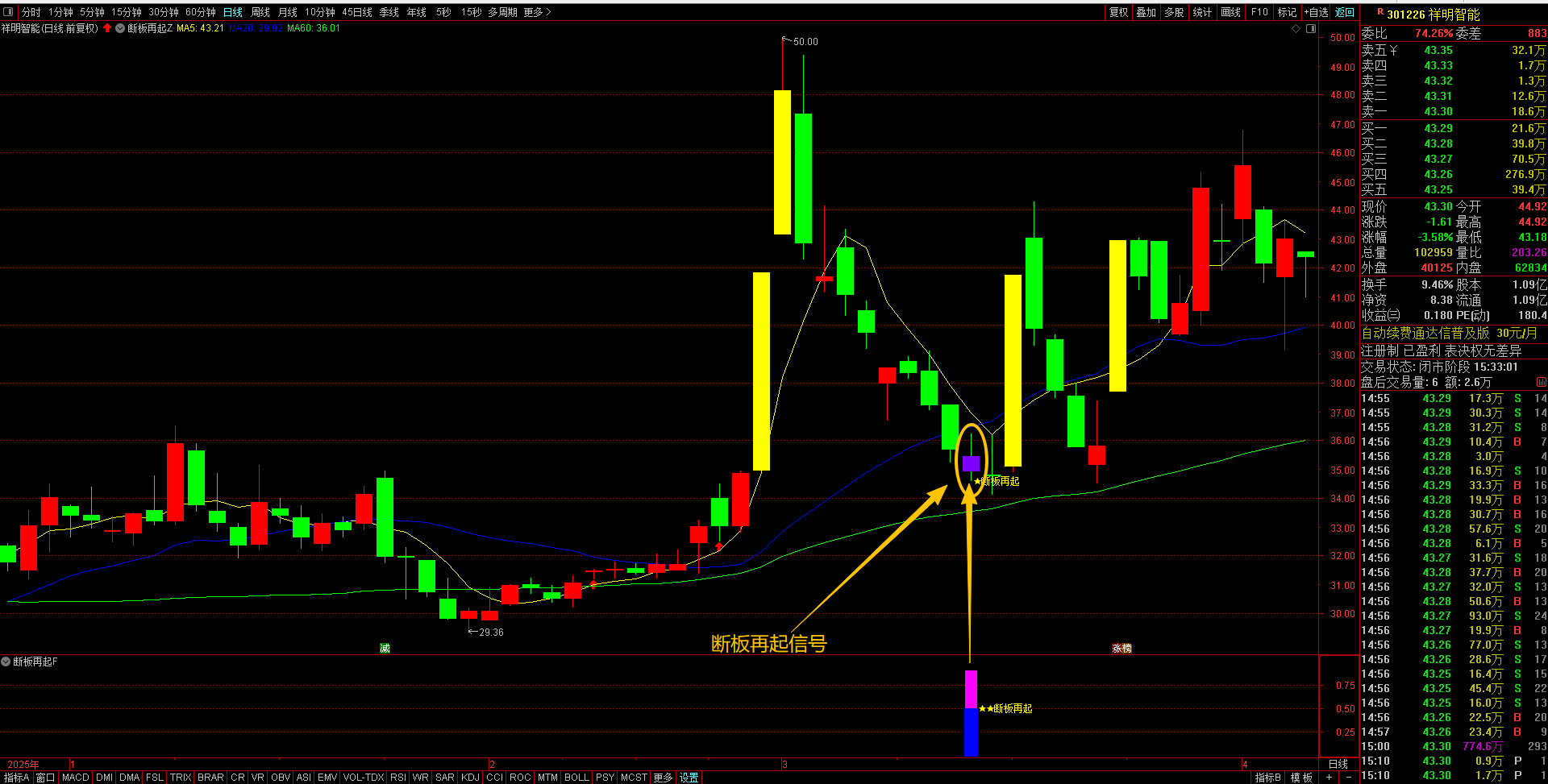Viewport: 1548px width, 784px height.
Task: Select the 5秒 period
Action: pyautogui.click(x=444, y=12)
